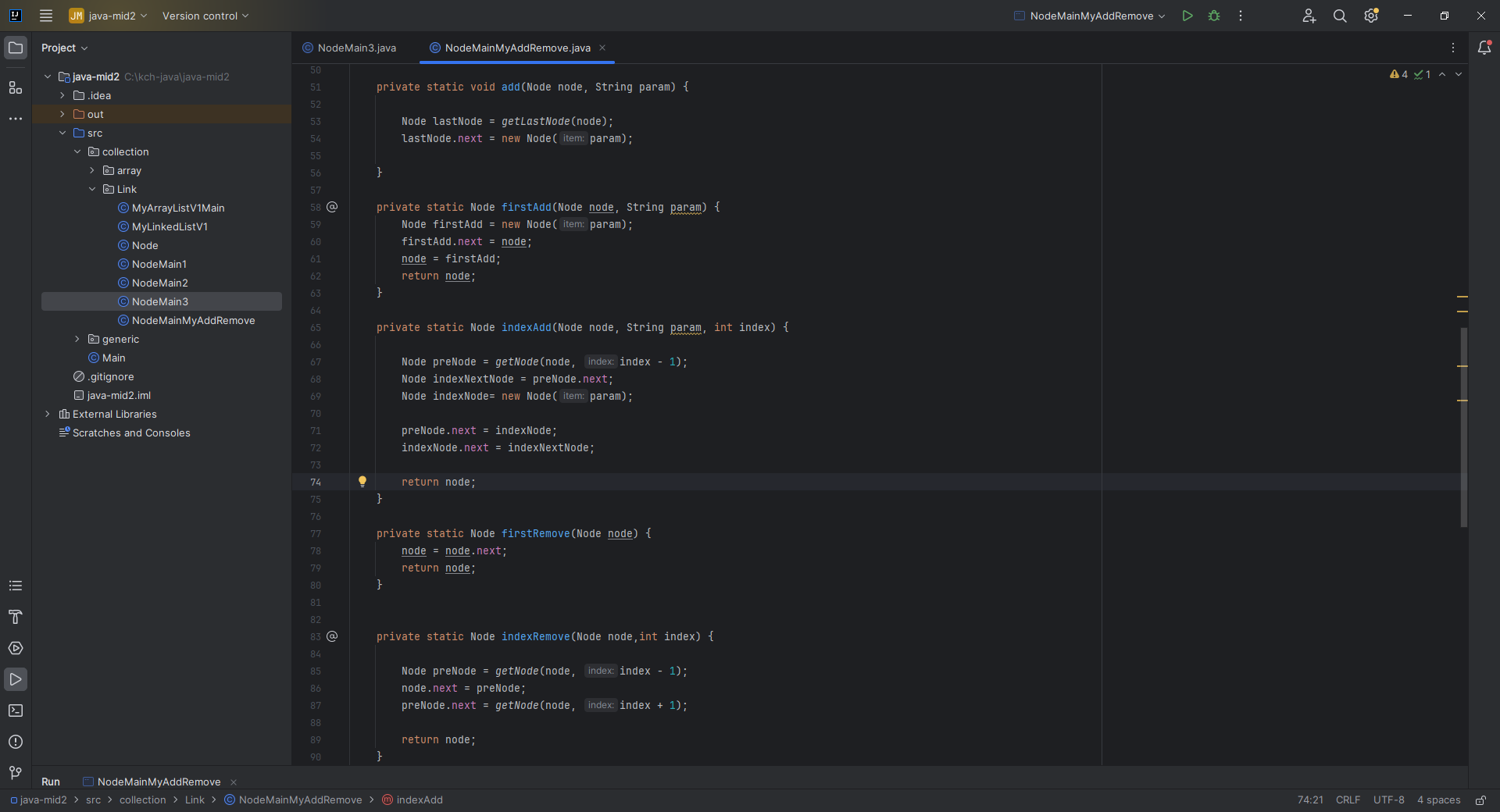This screenshot has width=1500, height=812.
Task: Open the Git version control tool icon
Action: (x=16, y=773)
